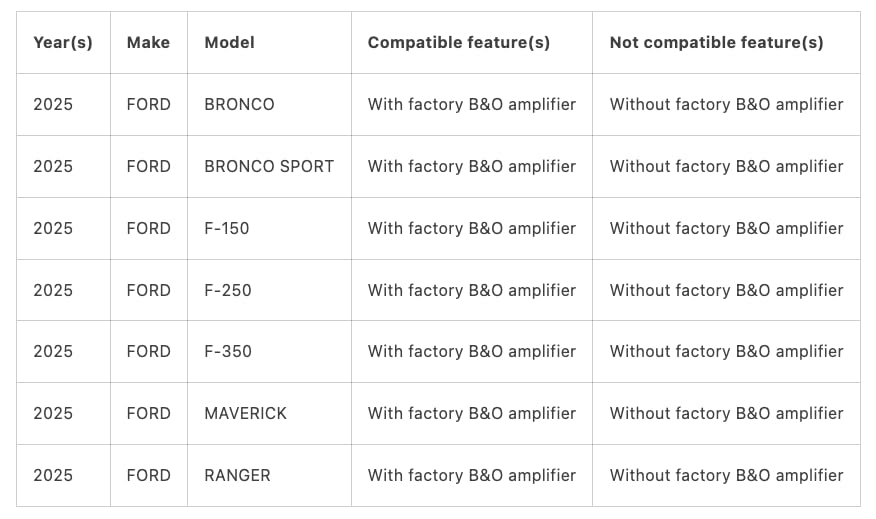
Task: Click FORD make in BRONCO SPORT row
Action: coord(148,166)
